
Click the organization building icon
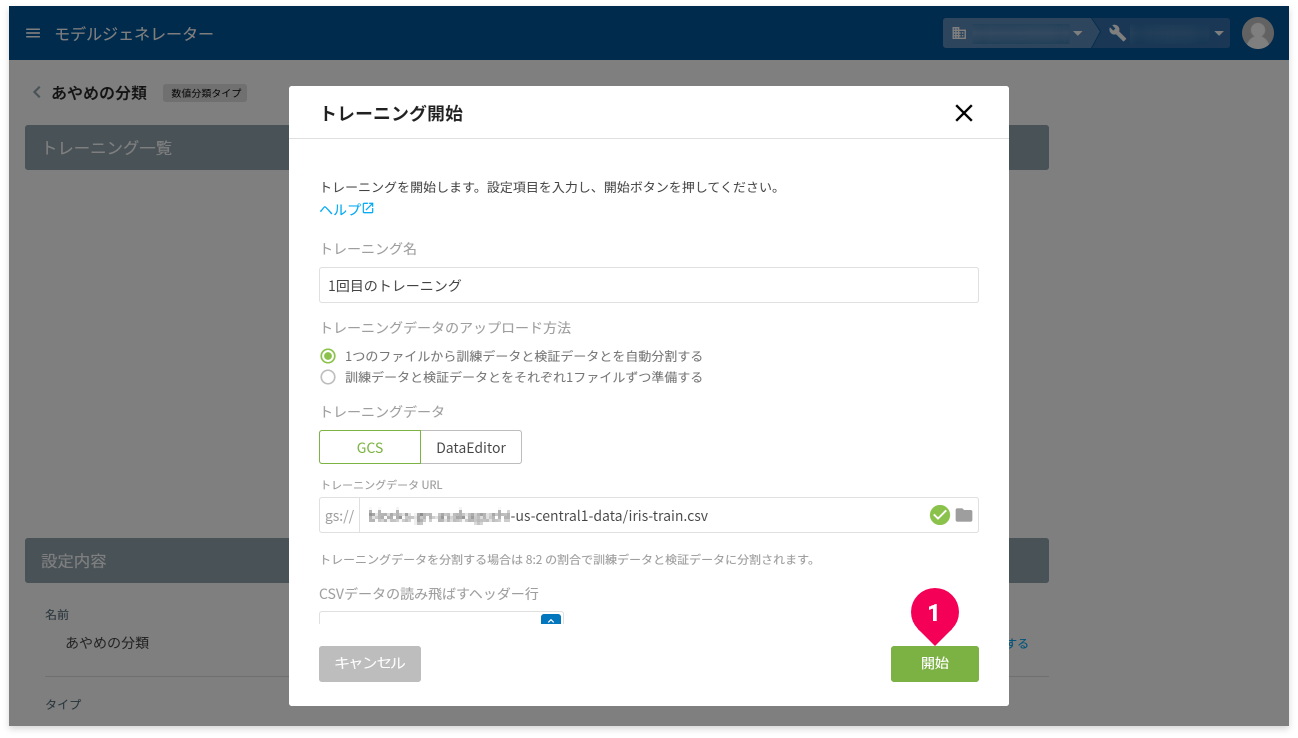(x=959, y=33)
